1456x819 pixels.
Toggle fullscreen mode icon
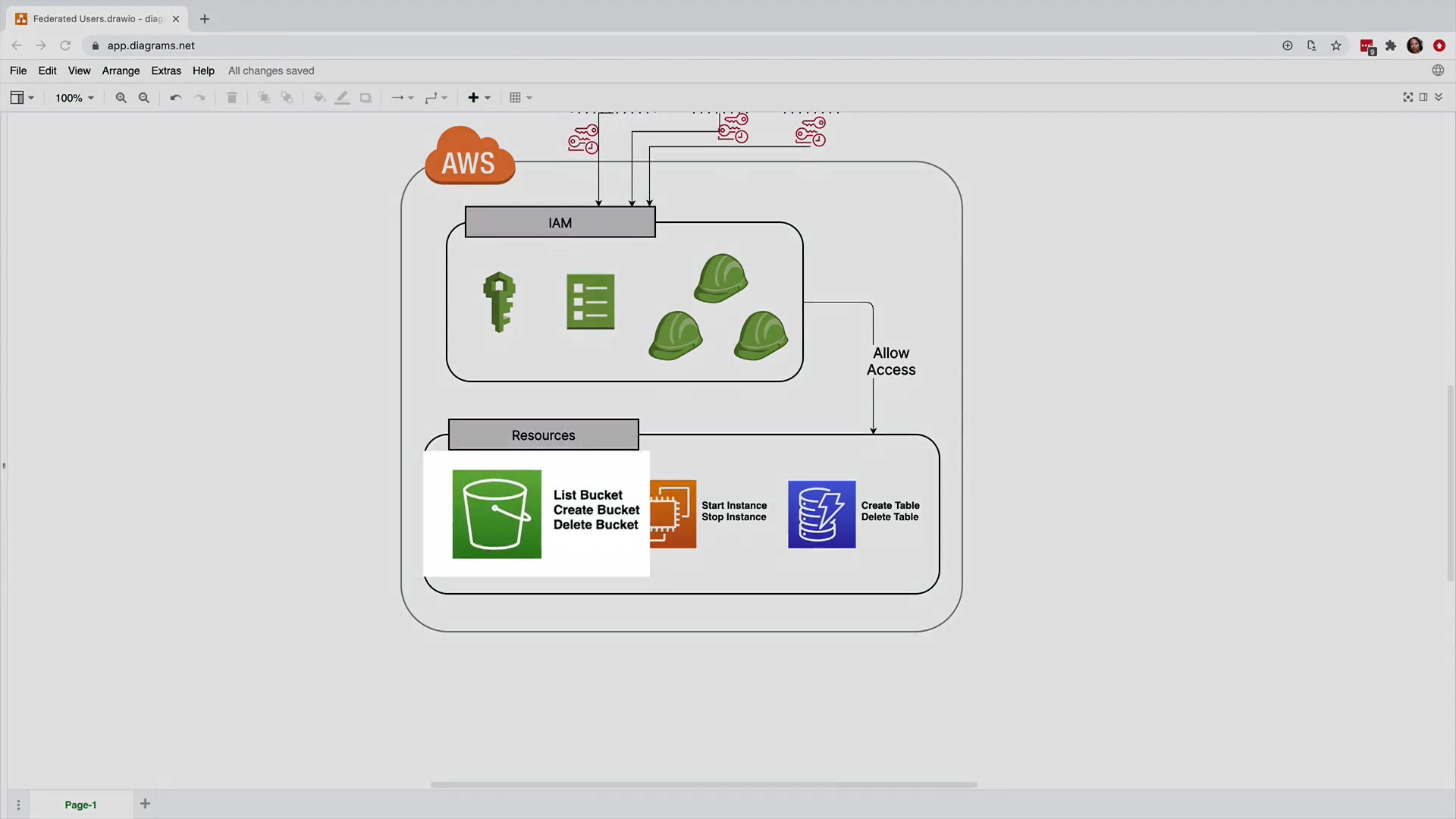[1408, 97]
